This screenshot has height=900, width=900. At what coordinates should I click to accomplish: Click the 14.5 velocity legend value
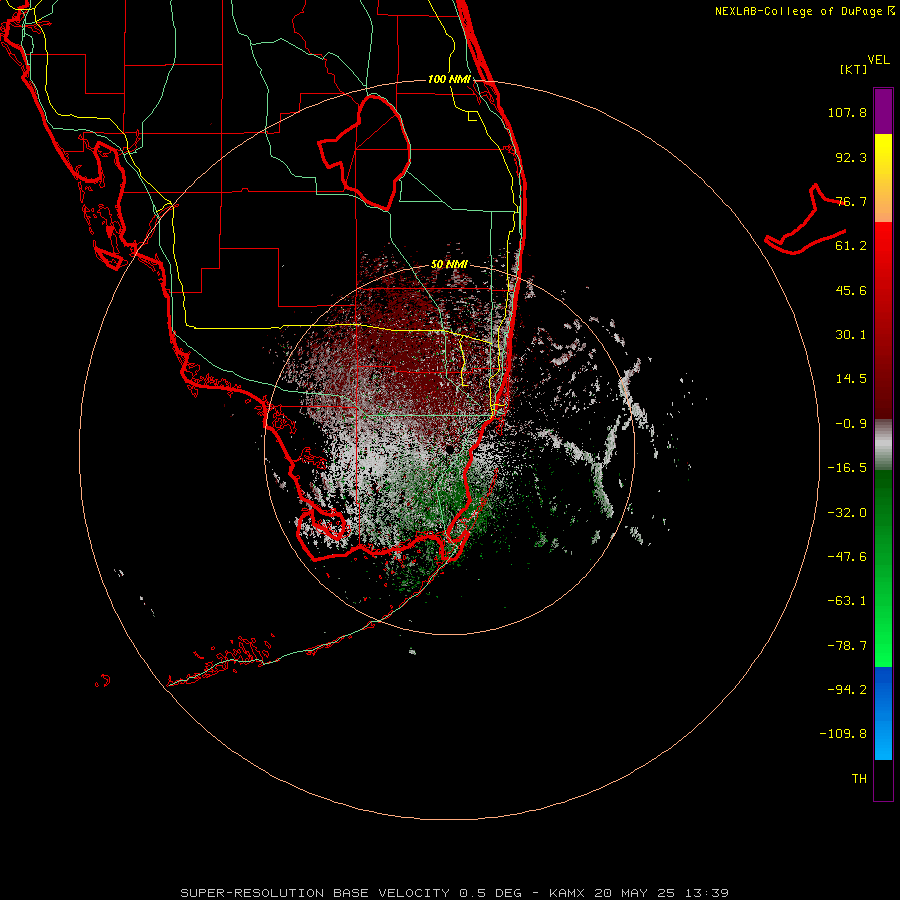(x=851, y=379)
